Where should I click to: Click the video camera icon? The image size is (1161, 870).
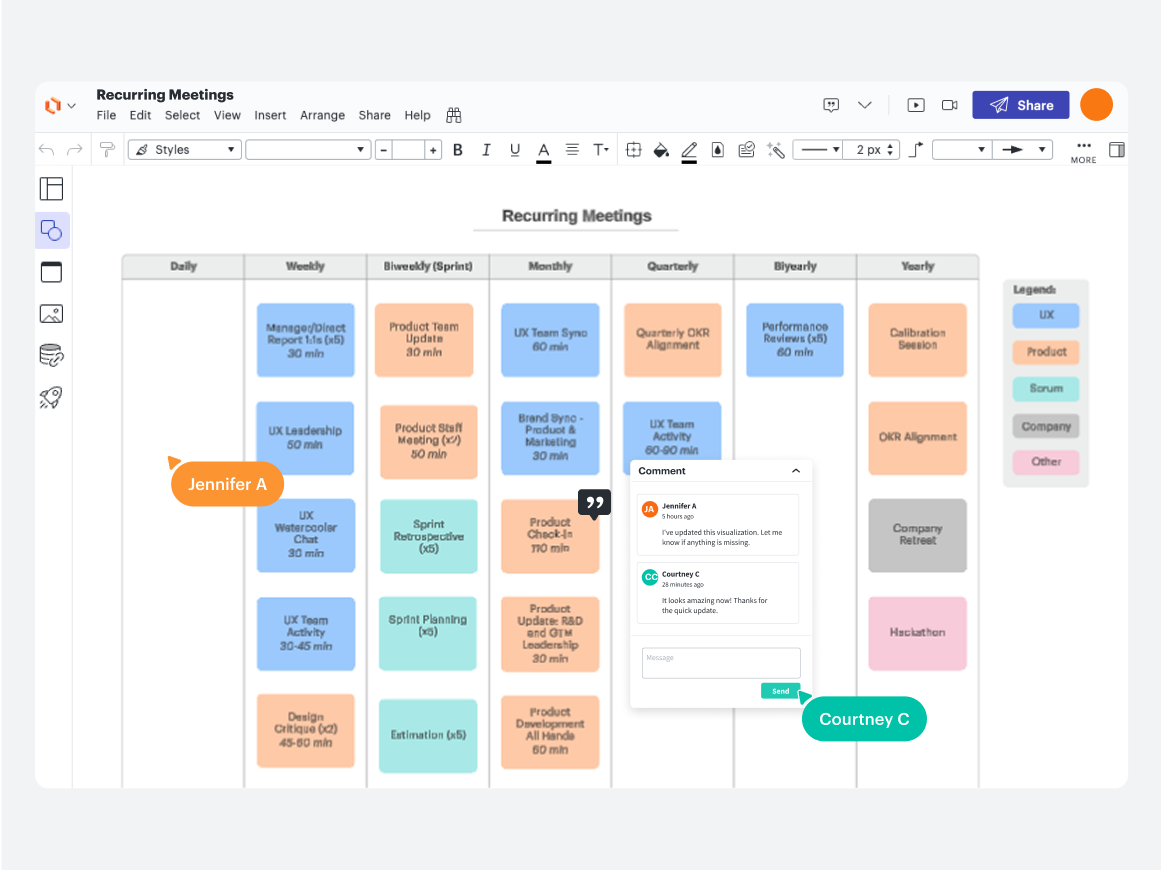pos(949,105)
